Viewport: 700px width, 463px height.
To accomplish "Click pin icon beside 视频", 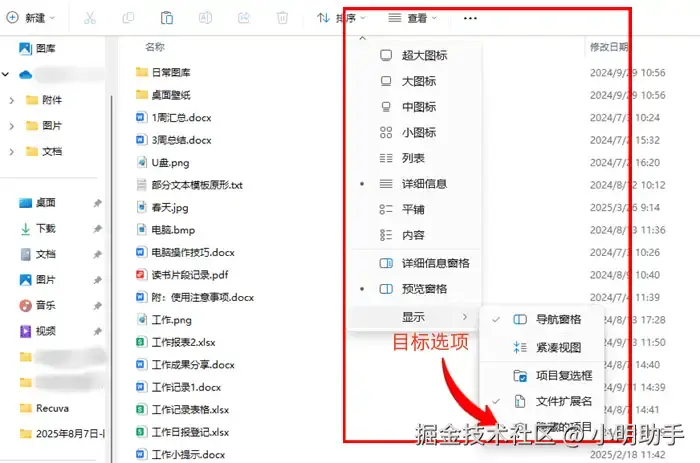I will [x=97, y=331].
